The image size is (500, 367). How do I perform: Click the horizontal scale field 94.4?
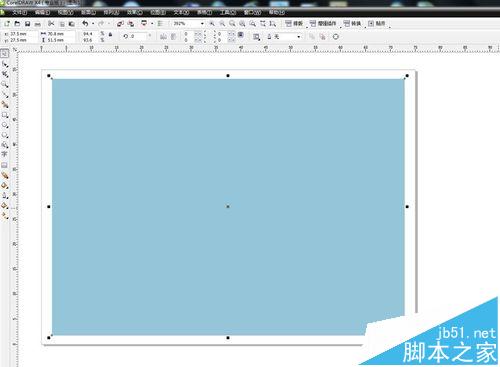click(x=89, y=34)
